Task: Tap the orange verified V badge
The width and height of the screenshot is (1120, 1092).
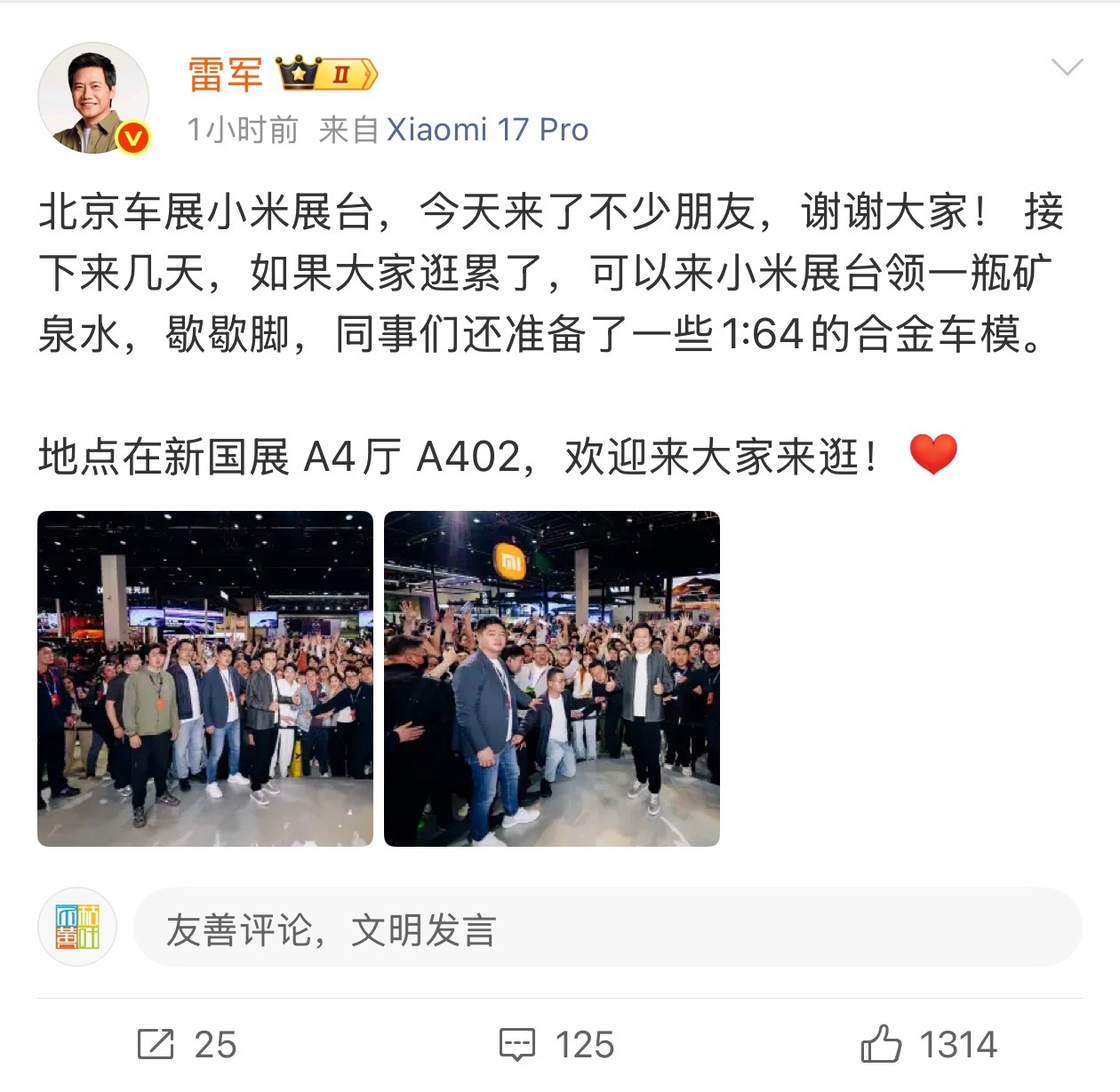Action: pos(133,138)
